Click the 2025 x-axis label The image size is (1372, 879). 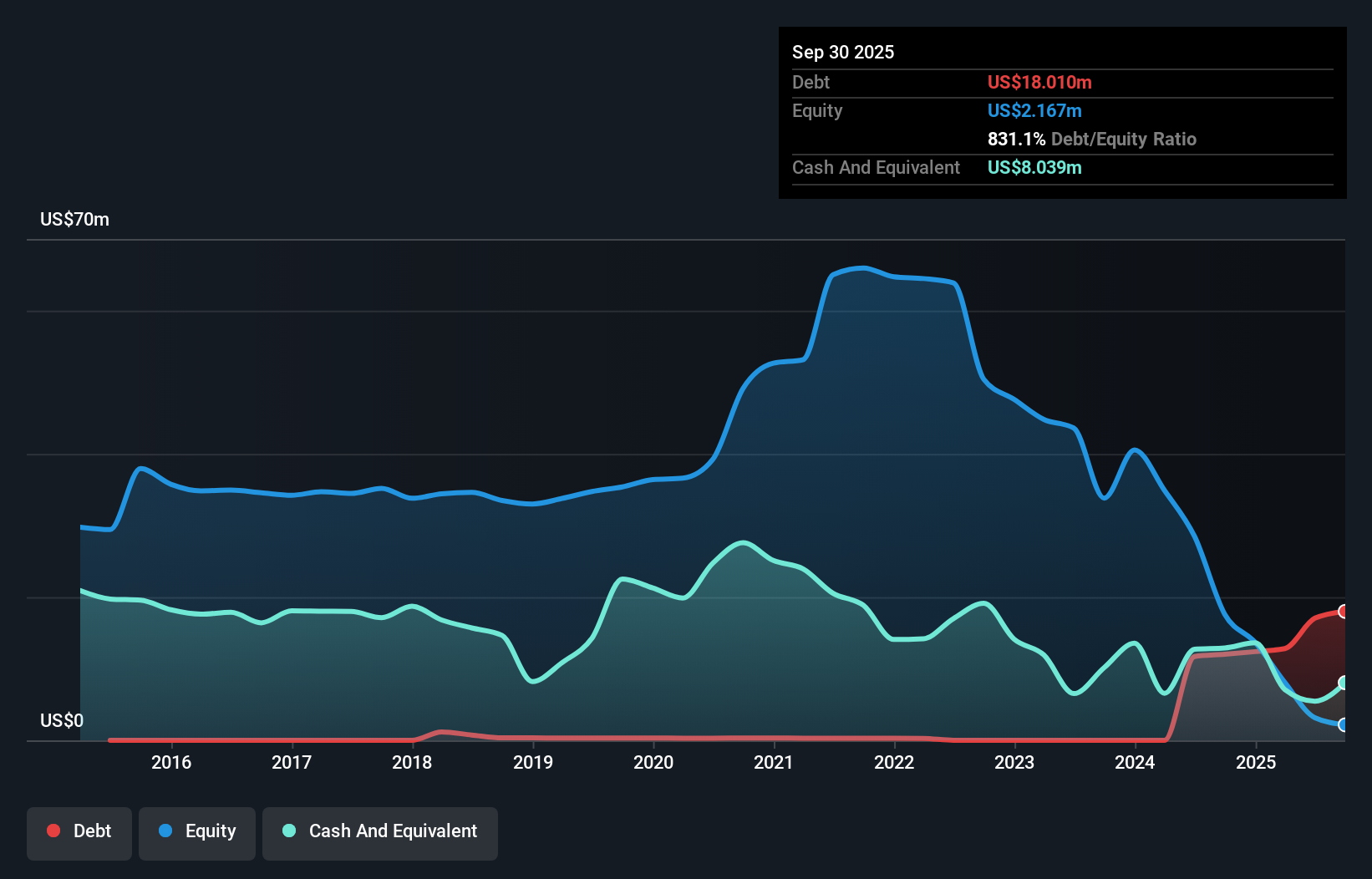coord(1256,762)
